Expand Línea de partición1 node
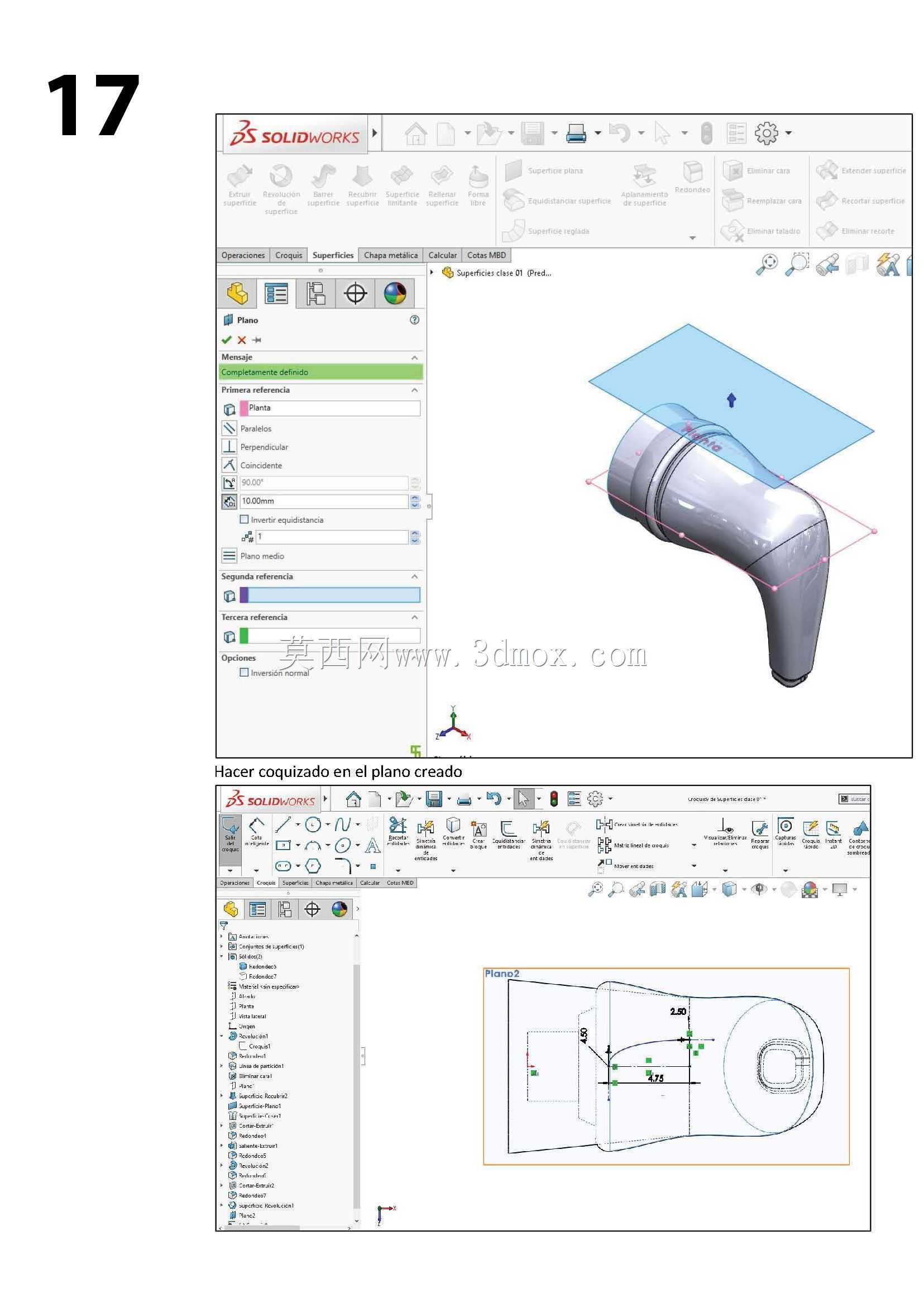 pyautogui.click(x=222, y=1066)
